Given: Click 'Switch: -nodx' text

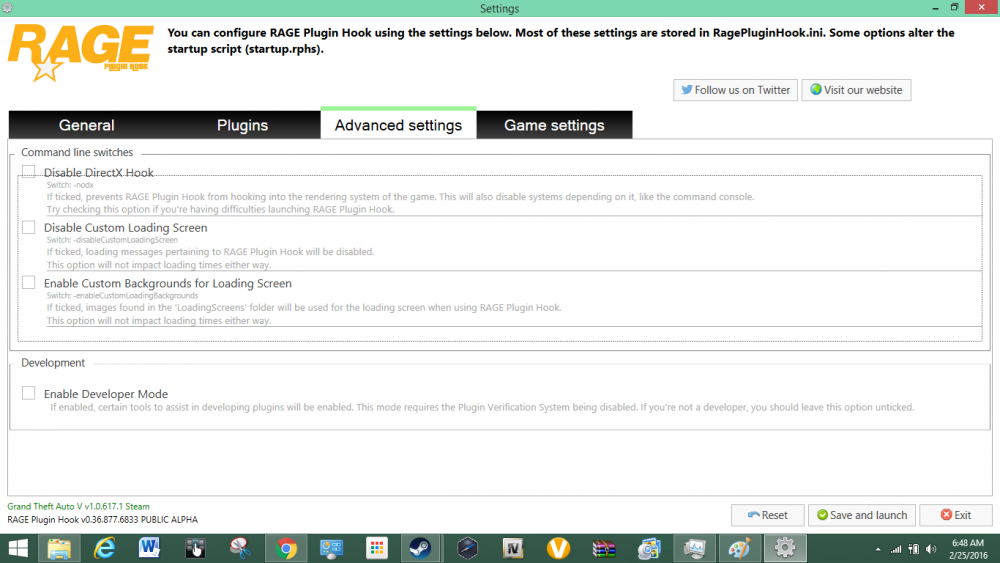Looking at the screenshot, I should click(70, 185).
